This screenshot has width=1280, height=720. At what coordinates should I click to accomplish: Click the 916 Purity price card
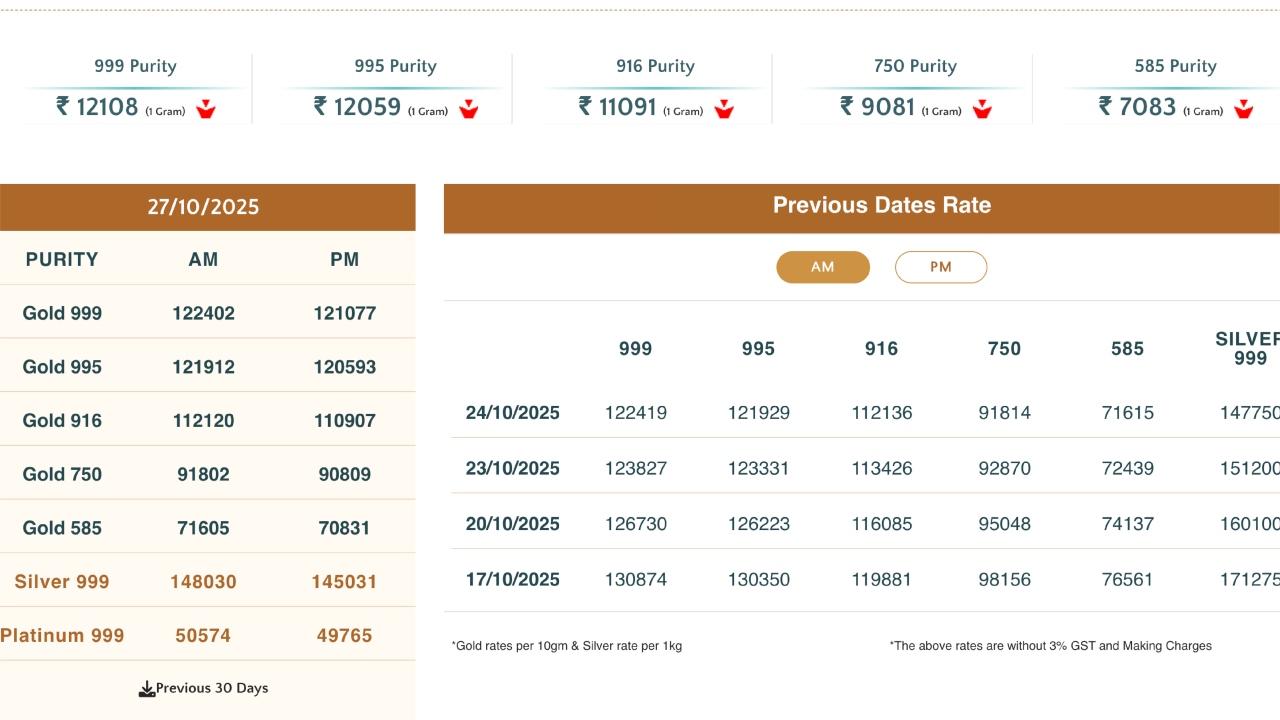[x=655, y=90]
